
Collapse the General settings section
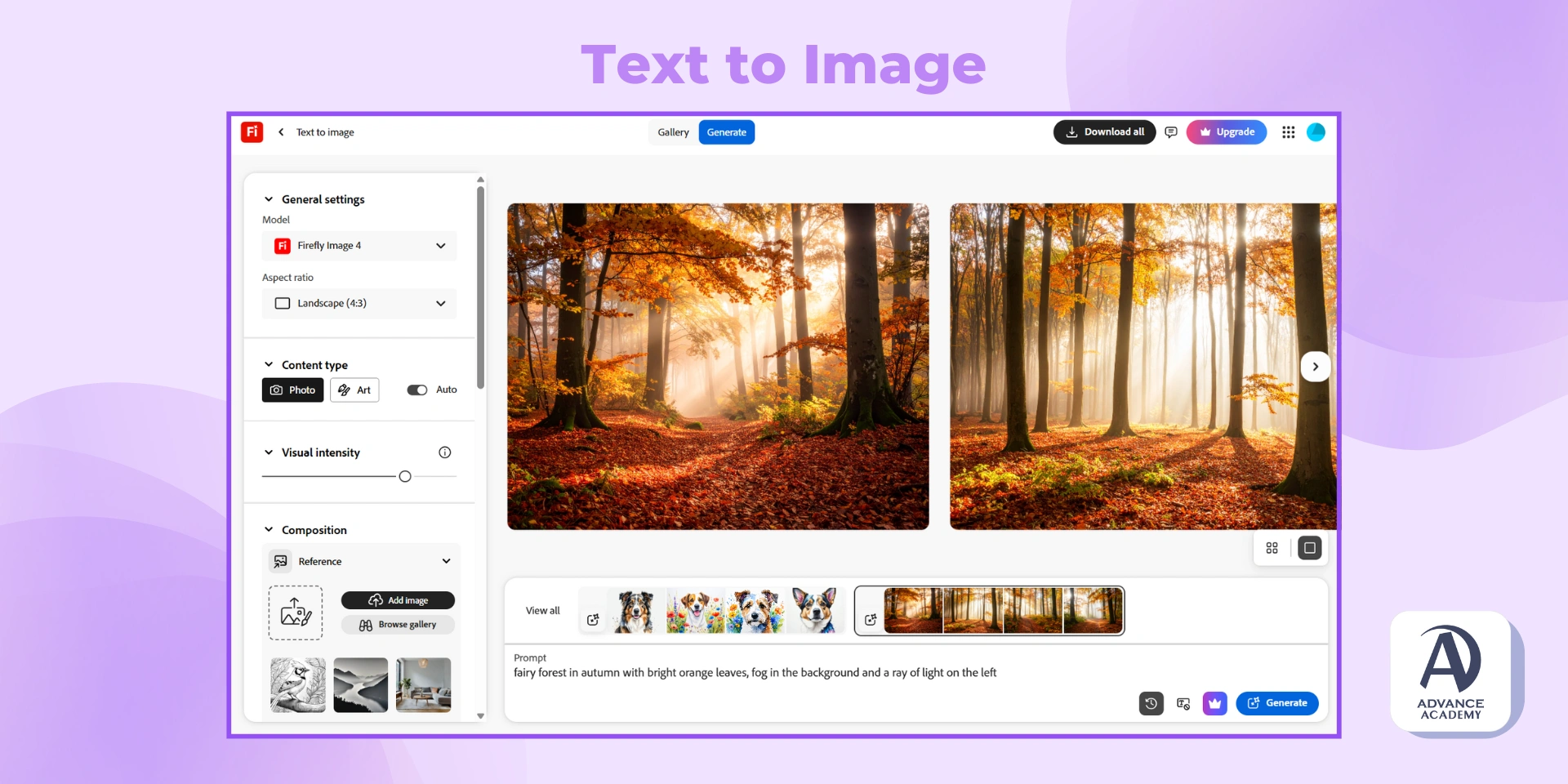pyautogui.click(x=269, y=199)
